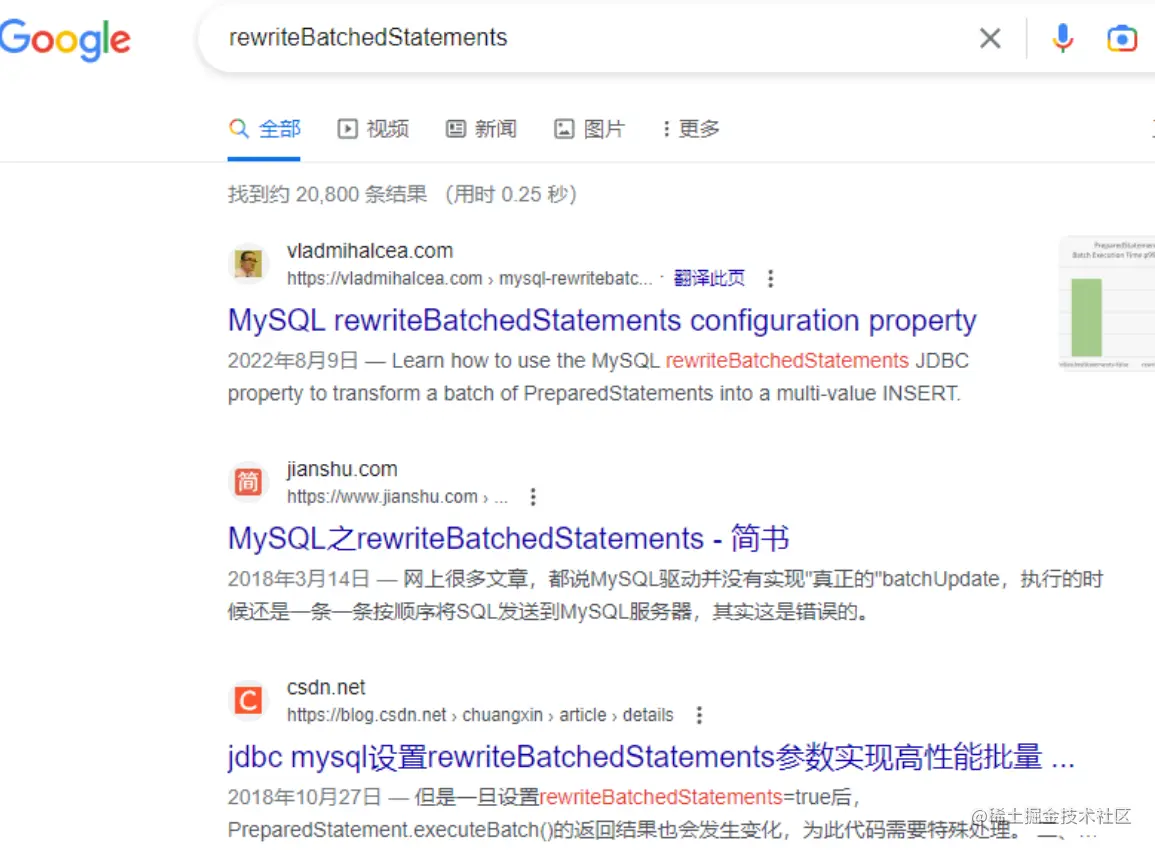The image size is (1155, 850).
Task: Select the 全部 tab
Action: (x=264, y=129)
